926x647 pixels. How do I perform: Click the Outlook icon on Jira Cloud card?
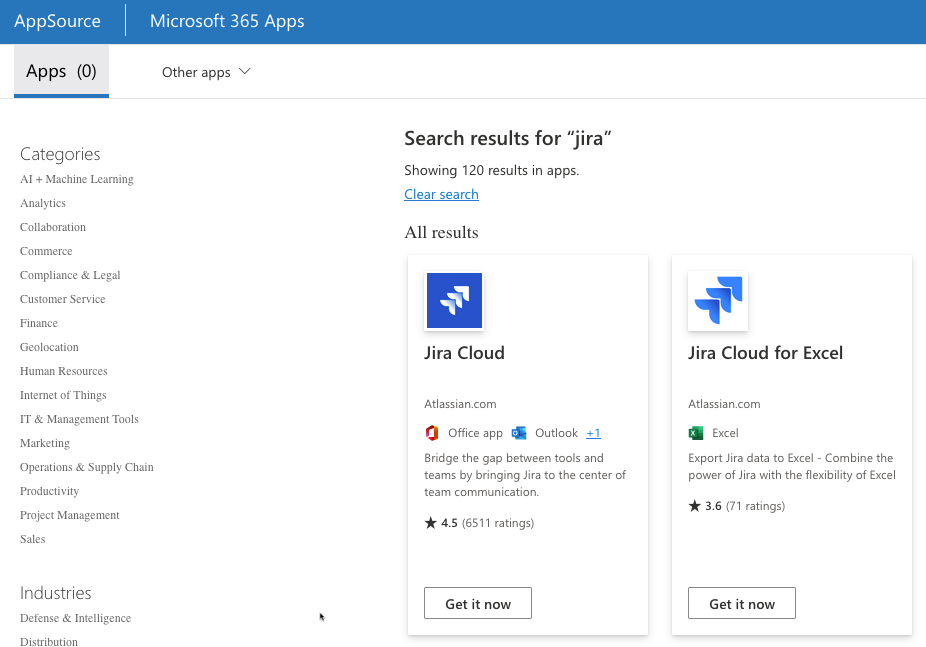tap(519, 433)
